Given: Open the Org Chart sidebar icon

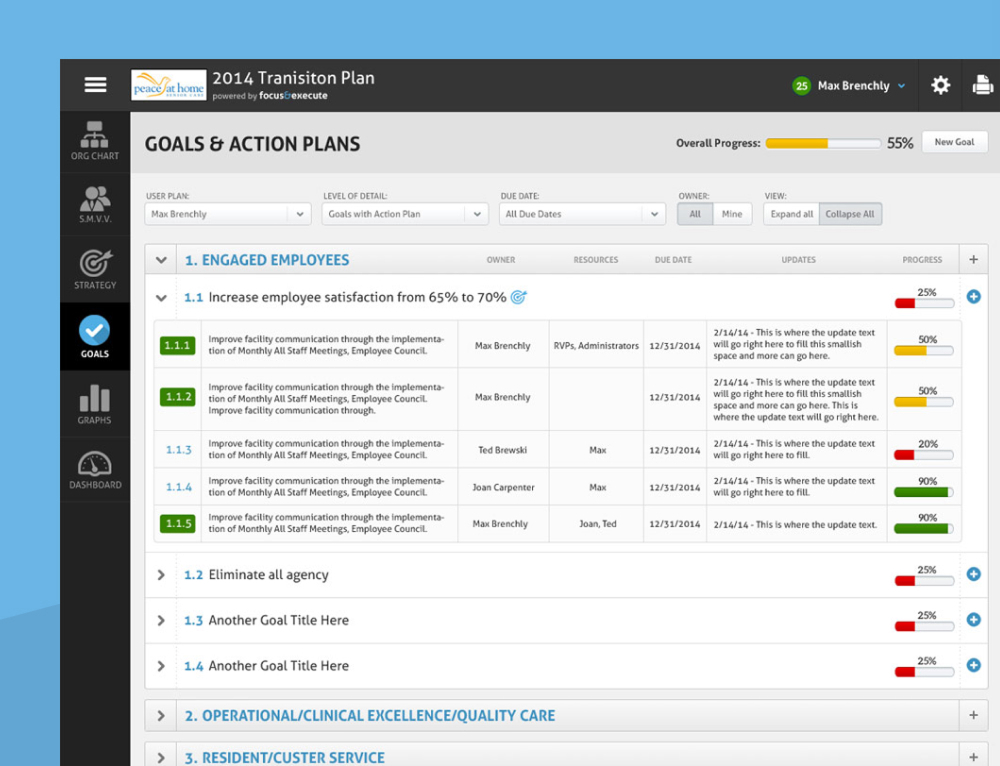Looking at the screenshot, I should (x=95, y=140).
